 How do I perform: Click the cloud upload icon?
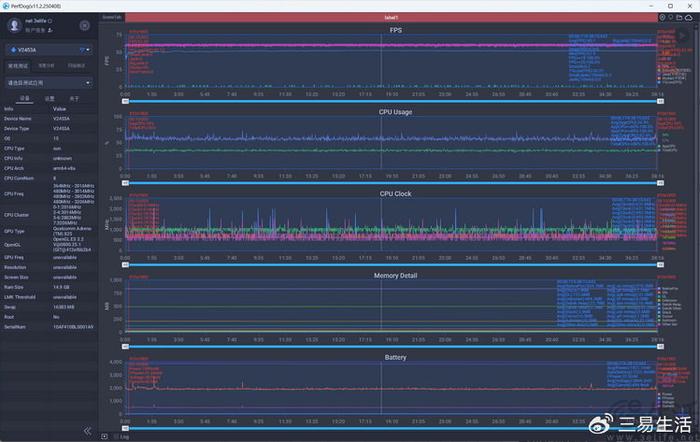coord(689,17)
